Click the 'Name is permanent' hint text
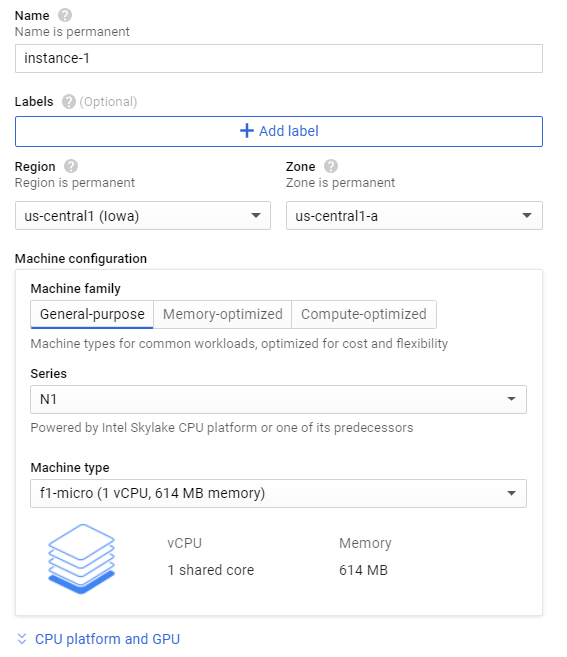This screenshot has height=657, width=567. pyautogui.click(x=72, y=32)
